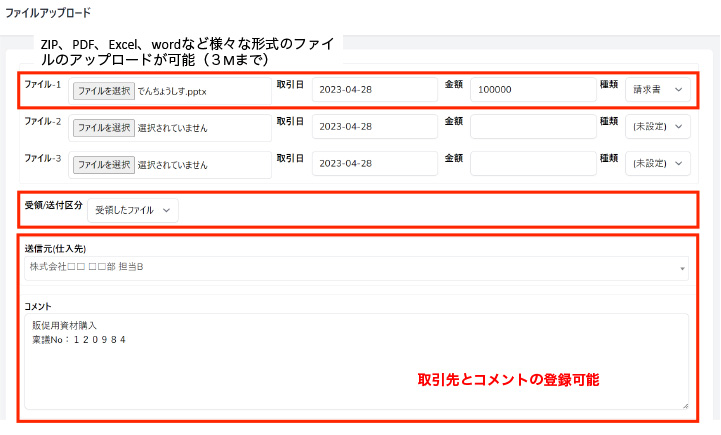Viewport: 721px width, 435px height.
Task: Click the empty File-2 amount field
Action: pos(532,127)
